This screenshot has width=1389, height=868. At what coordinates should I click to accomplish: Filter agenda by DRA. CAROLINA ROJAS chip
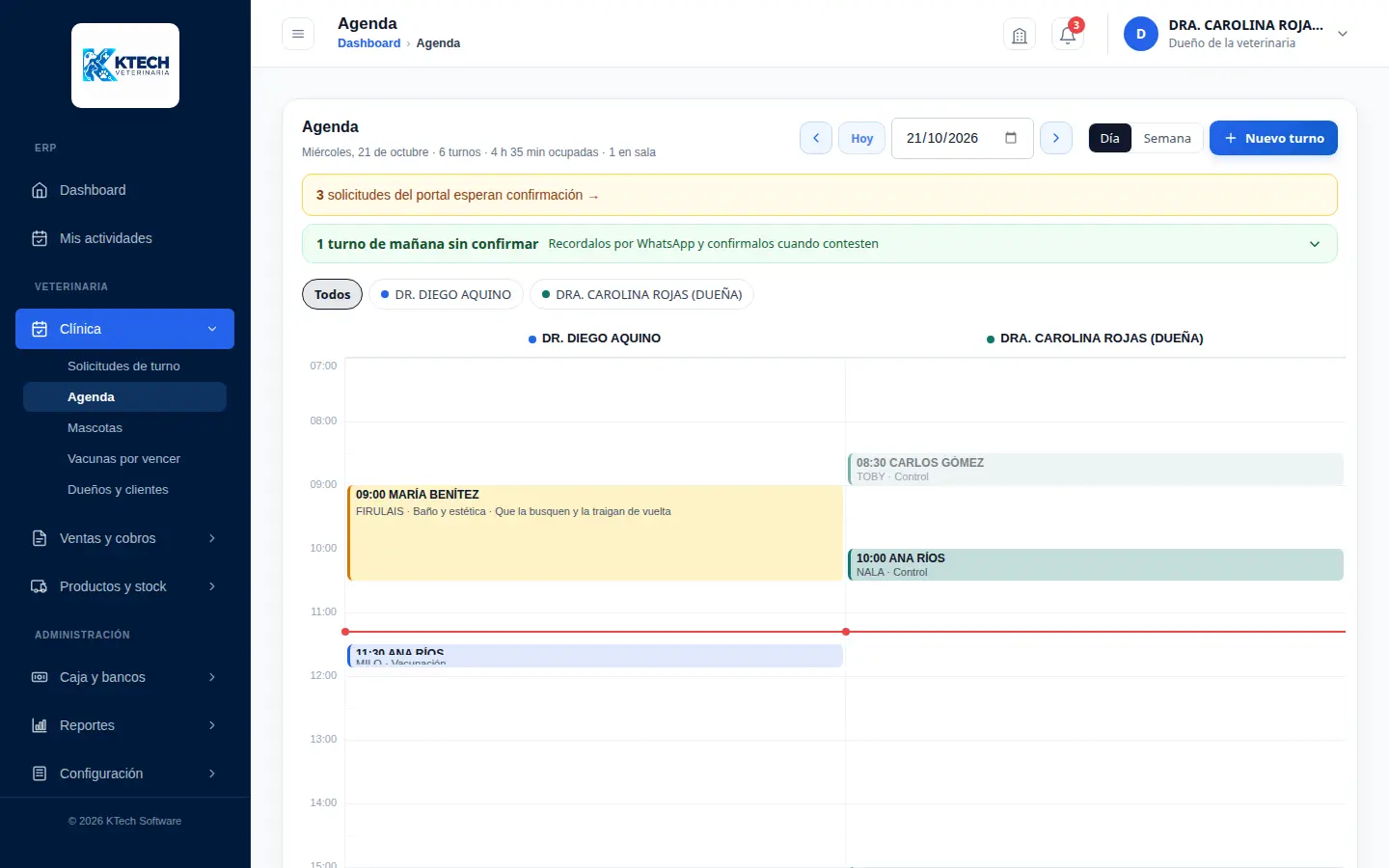641,294
